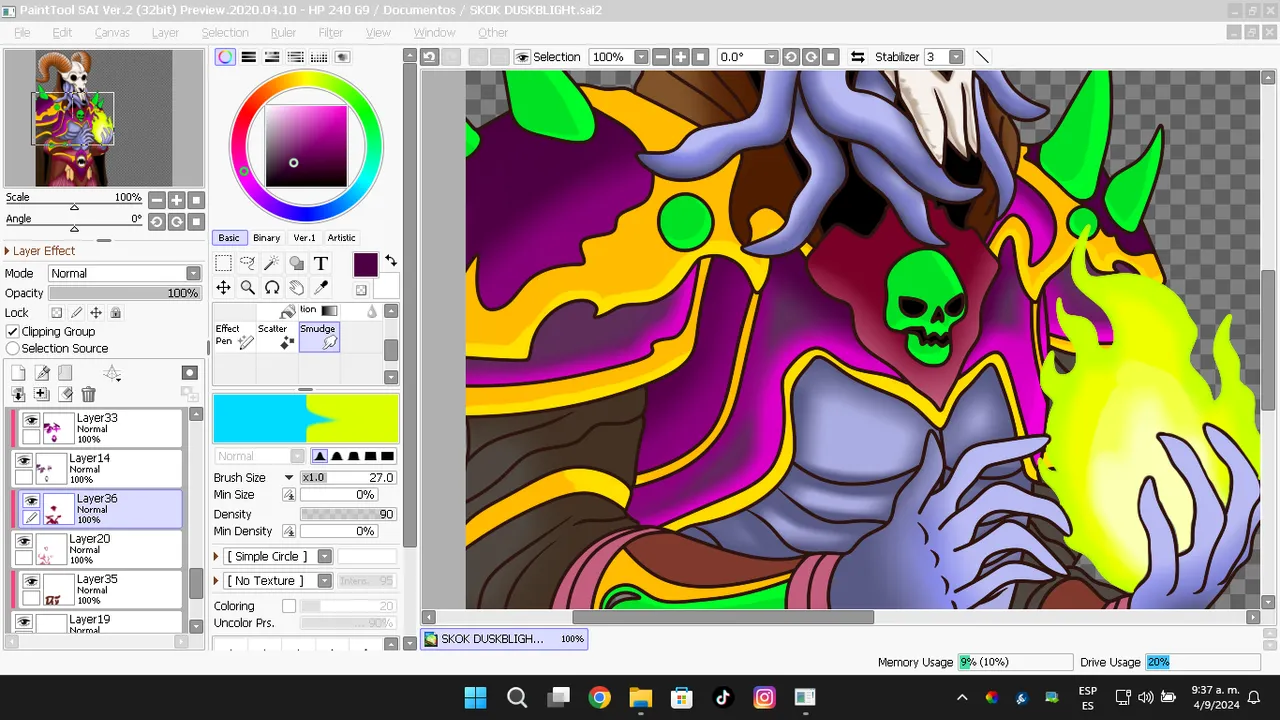Open the Brush Size multiplier arrow
The width and height of the screenshot is (1280, 720).
[289, 478]
